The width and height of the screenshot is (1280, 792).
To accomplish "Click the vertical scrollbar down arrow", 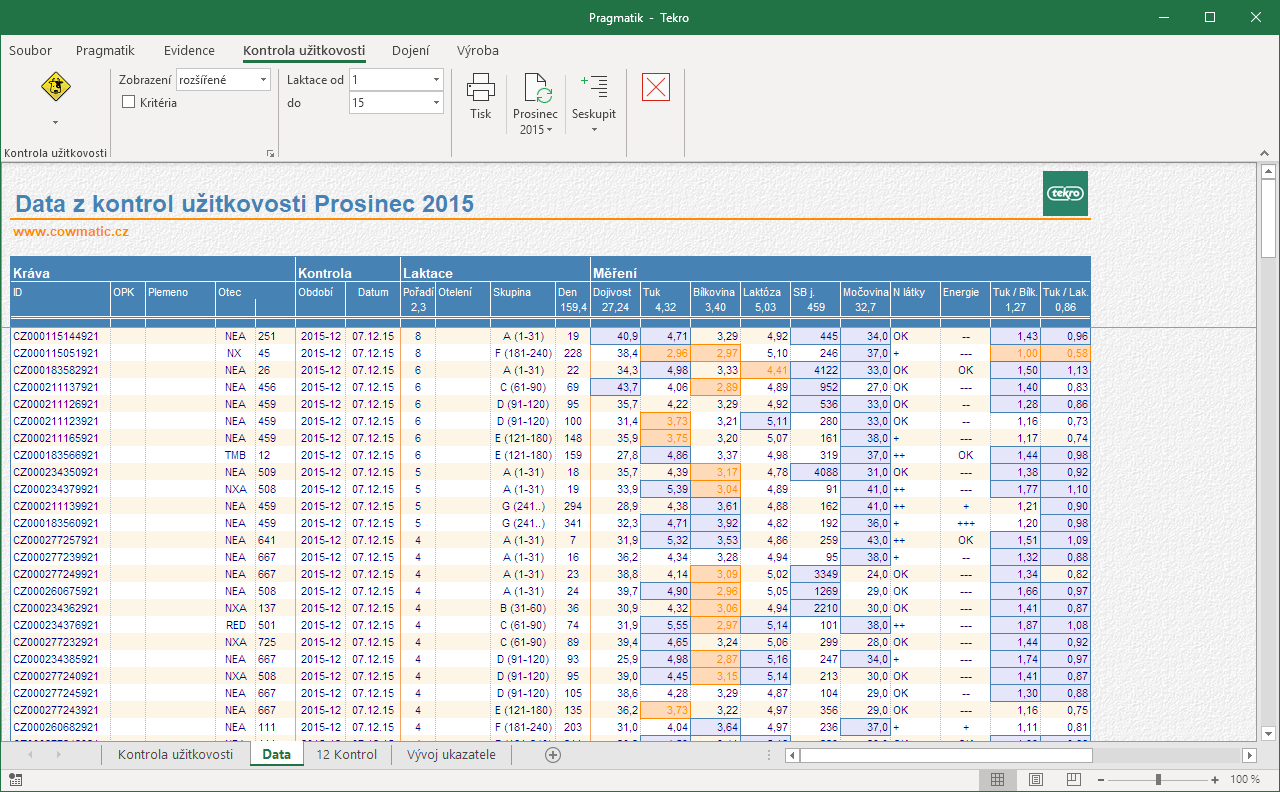I will (x=1268, y=733).
